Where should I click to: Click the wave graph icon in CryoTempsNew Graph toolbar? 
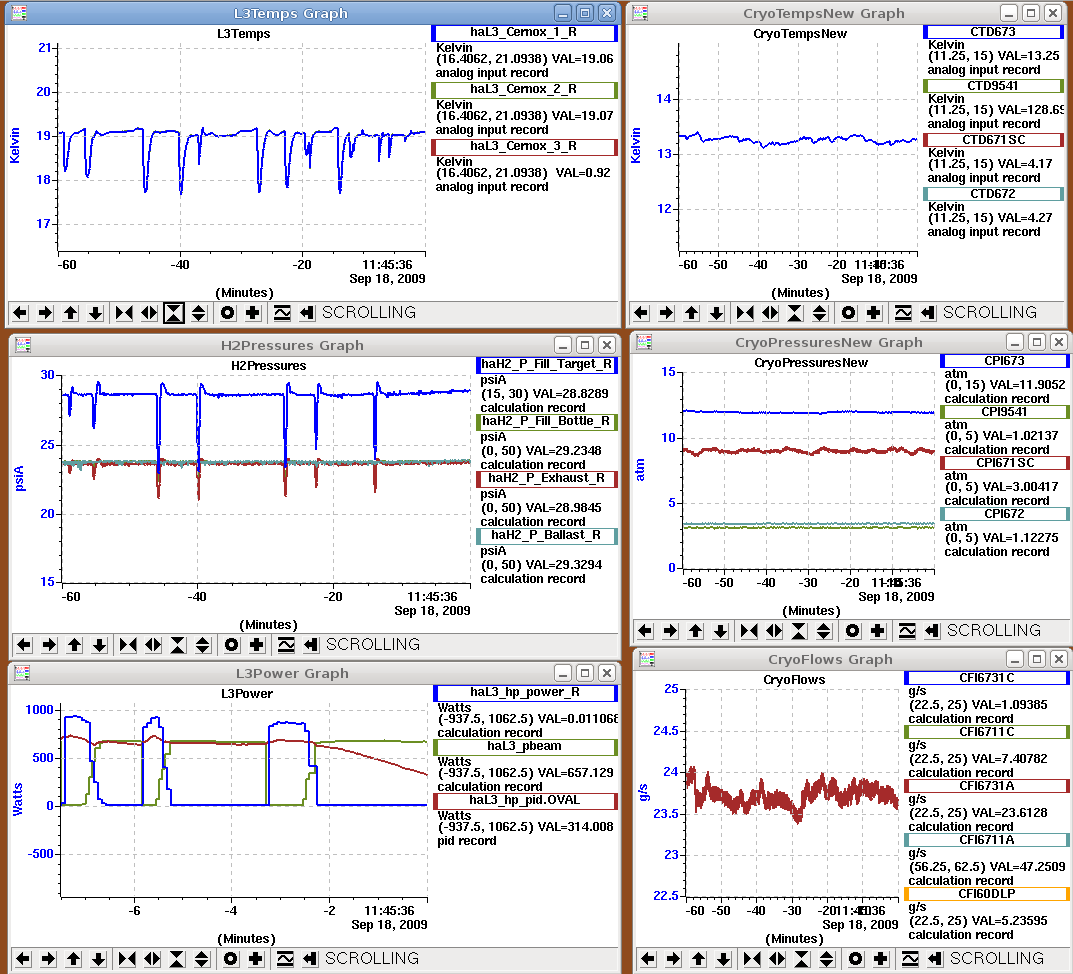click(903, 313)
